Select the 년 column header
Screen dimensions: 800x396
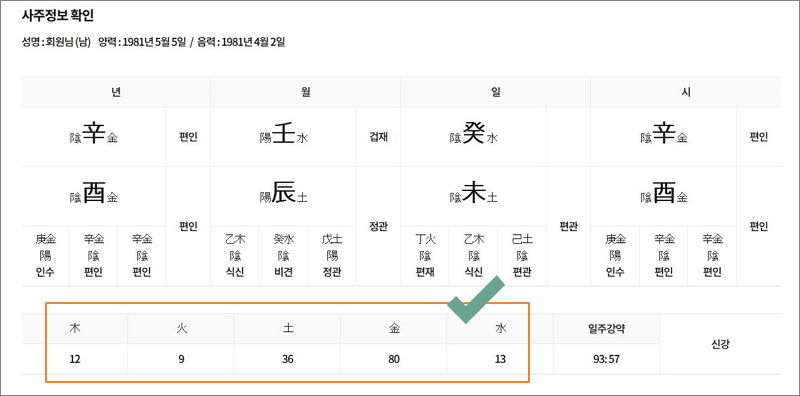(x=116, y=92)
